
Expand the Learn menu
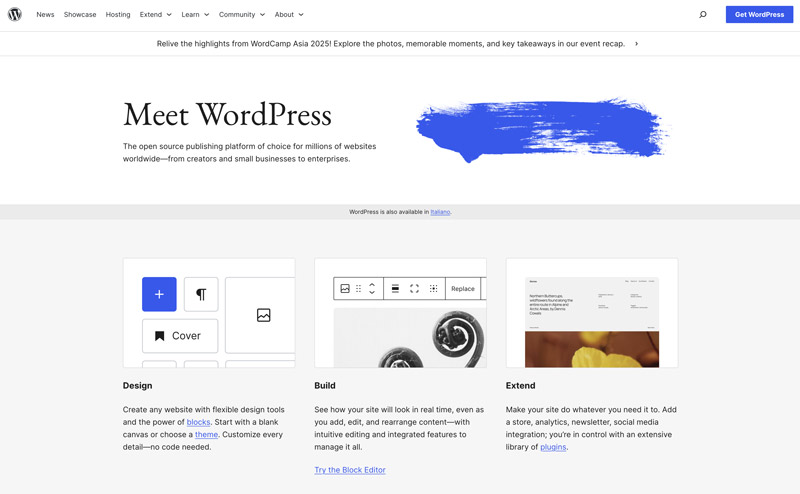pos(195,14)
